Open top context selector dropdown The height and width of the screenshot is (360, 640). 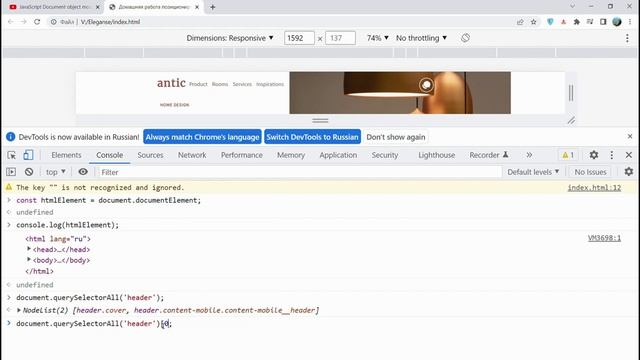[56, 172]
